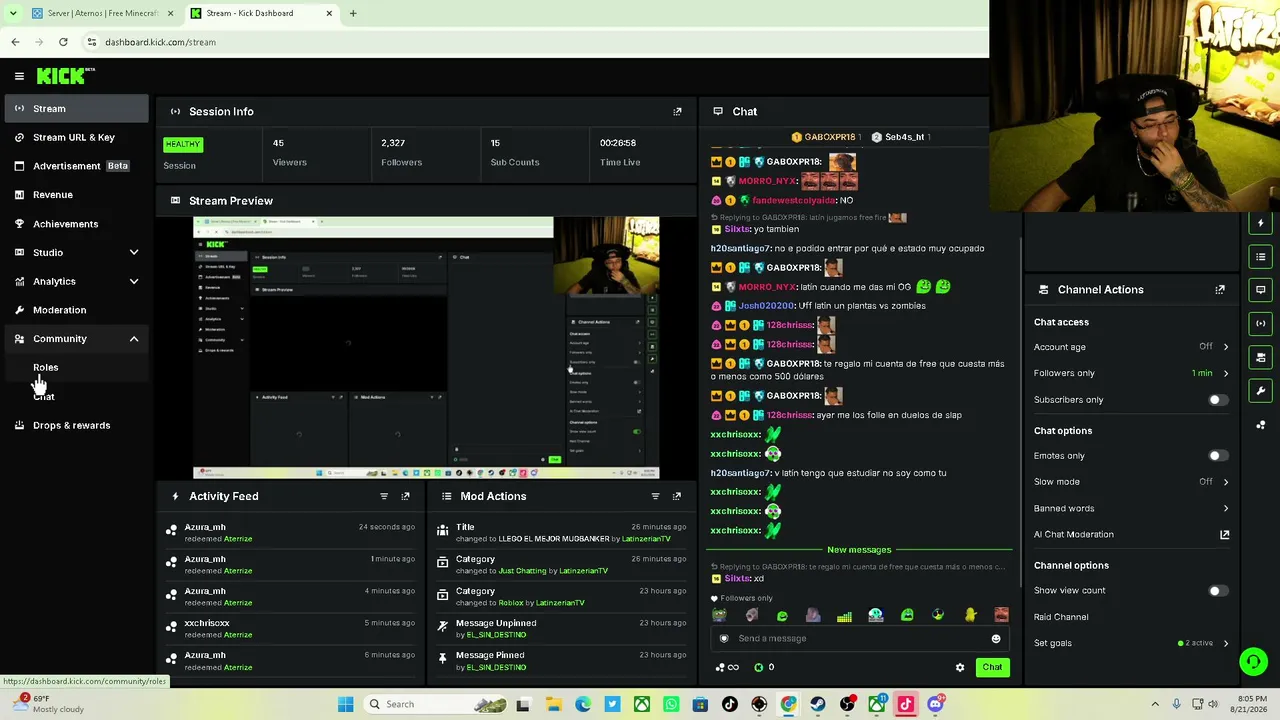Toggle Subscribers only chat
Viewport: 1280px width, 720px height.
tap(1216, 400)
